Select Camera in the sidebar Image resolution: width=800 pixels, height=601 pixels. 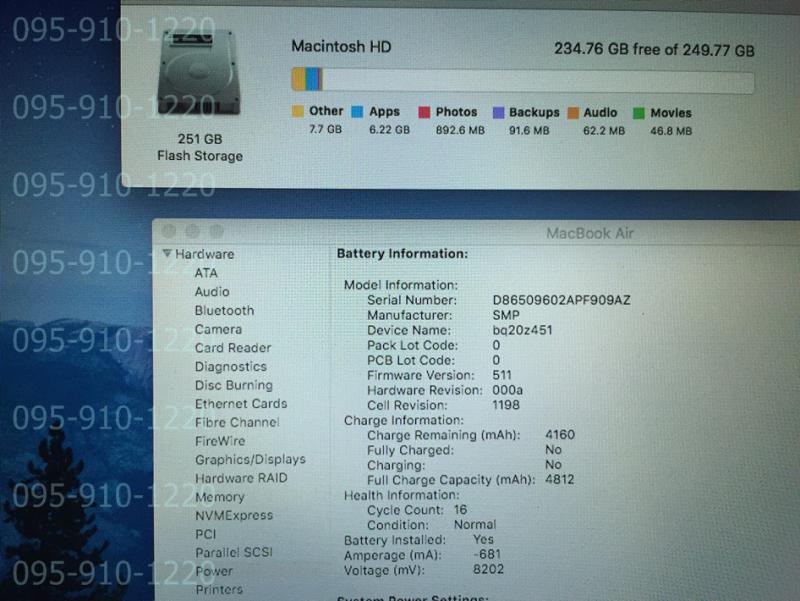(x=218, y=329)
